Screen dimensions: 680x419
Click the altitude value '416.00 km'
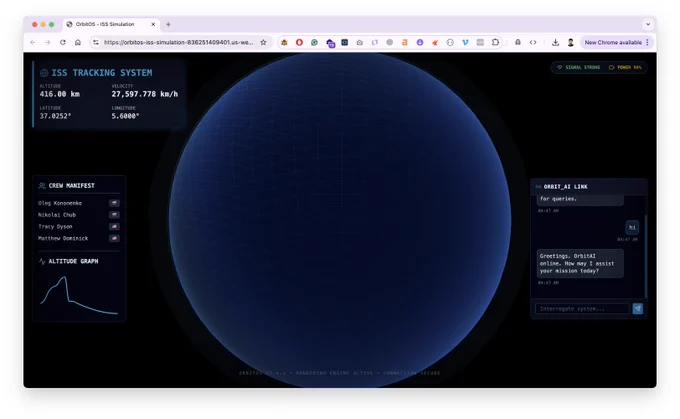(x=59, y=94)
